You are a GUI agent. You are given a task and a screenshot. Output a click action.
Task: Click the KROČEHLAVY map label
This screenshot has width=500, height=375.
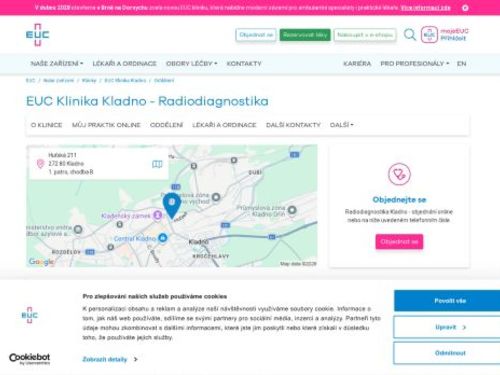point(211,256)
